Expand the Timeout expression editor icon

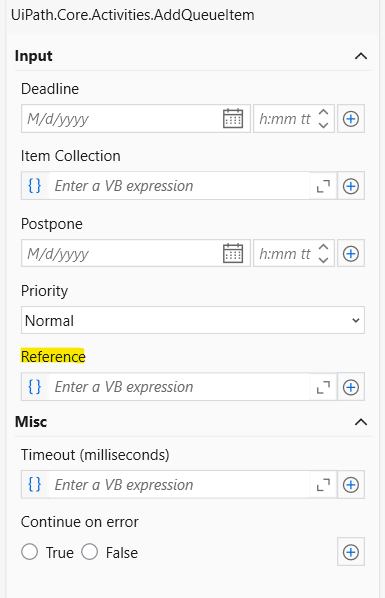tap(323, 485)
